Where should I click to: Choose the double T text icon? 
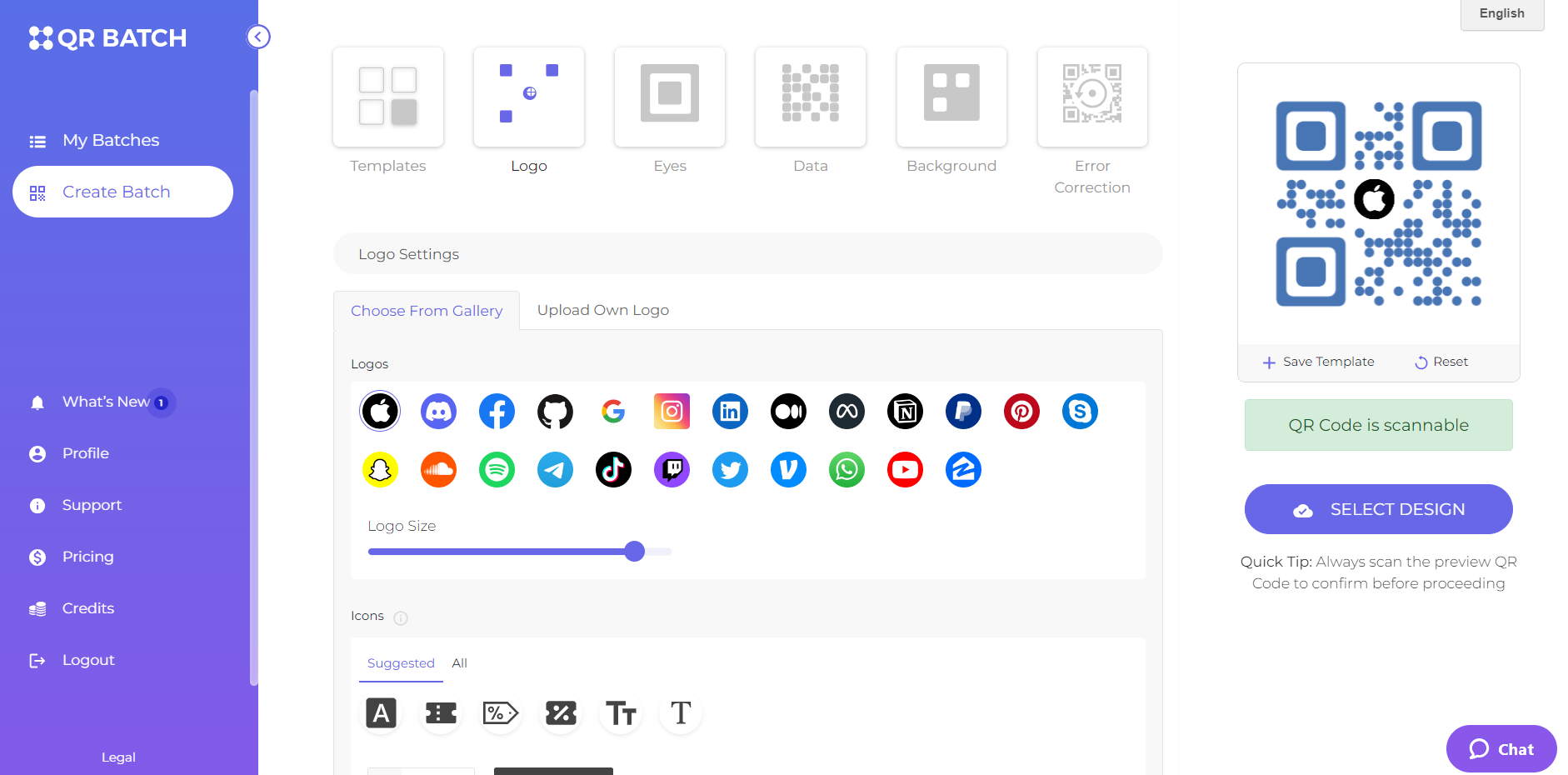pos(621,713)
